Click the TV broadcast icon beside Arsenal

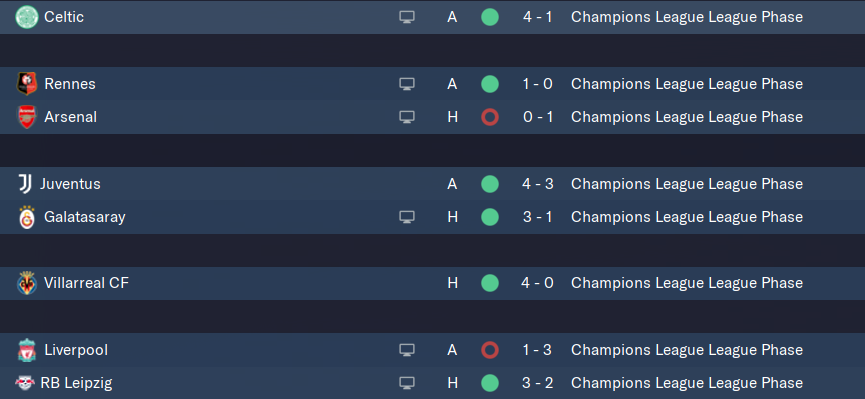coord(407,117)
